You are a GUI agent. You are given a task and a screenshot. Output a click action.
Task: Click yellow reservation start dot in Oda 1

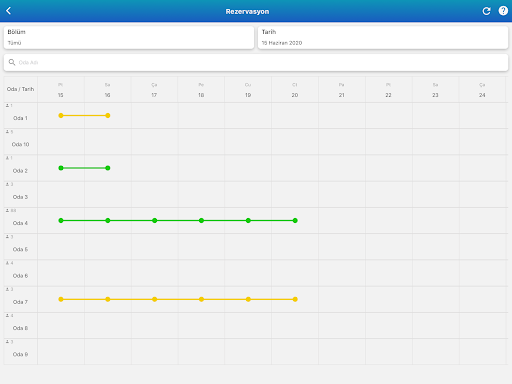61,115
